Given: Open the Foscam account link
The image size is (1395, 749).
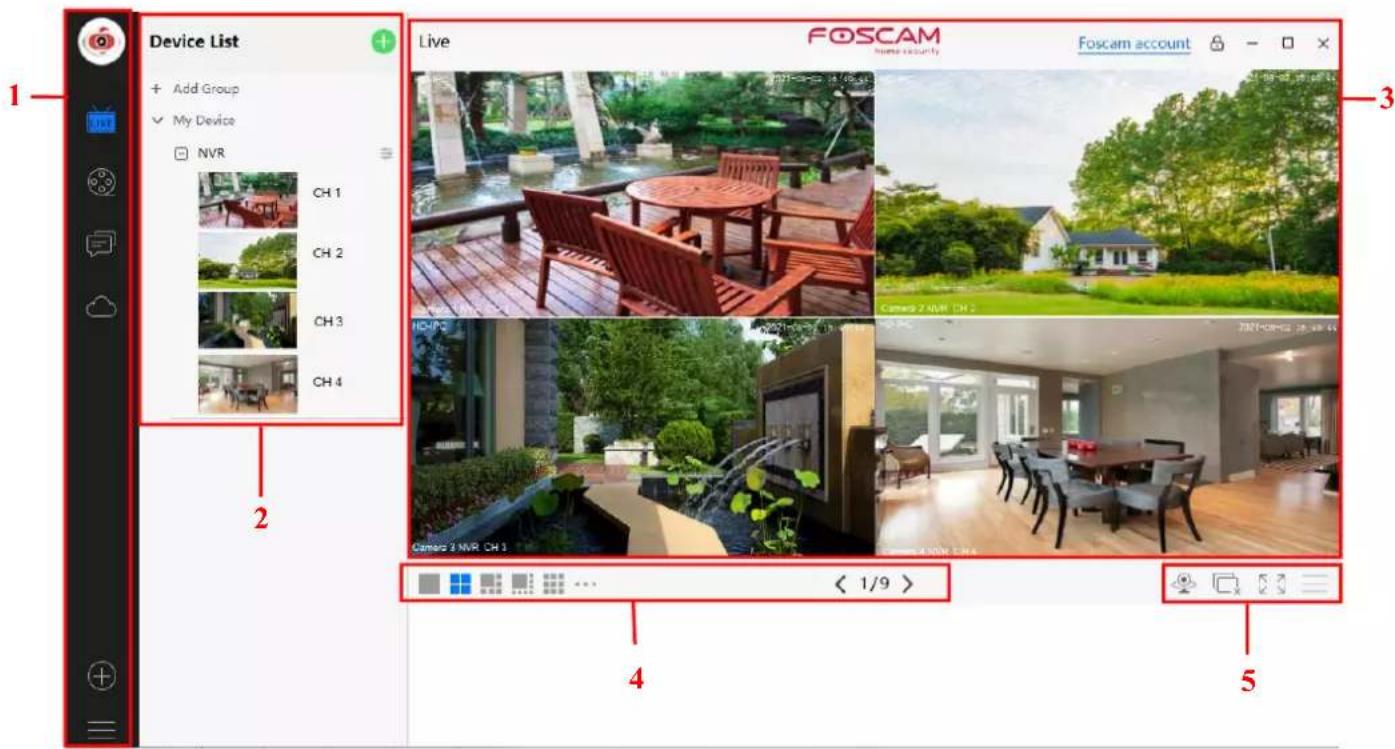Looking at the screenshot, I should (x=1134, y=43).
